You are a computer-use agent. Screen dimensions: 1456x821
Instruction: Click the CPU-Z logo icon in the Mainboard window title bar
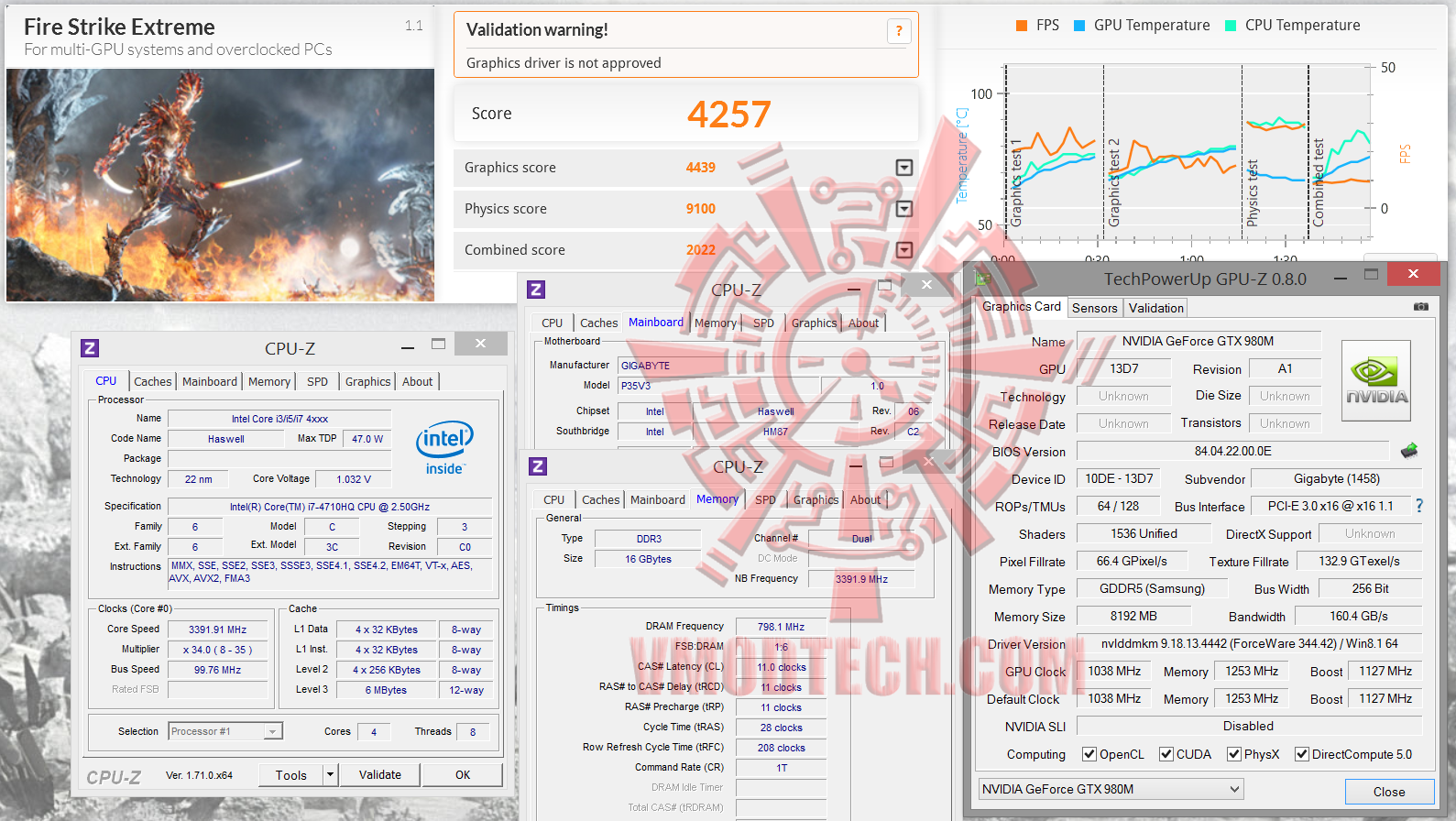click(537, 290)
